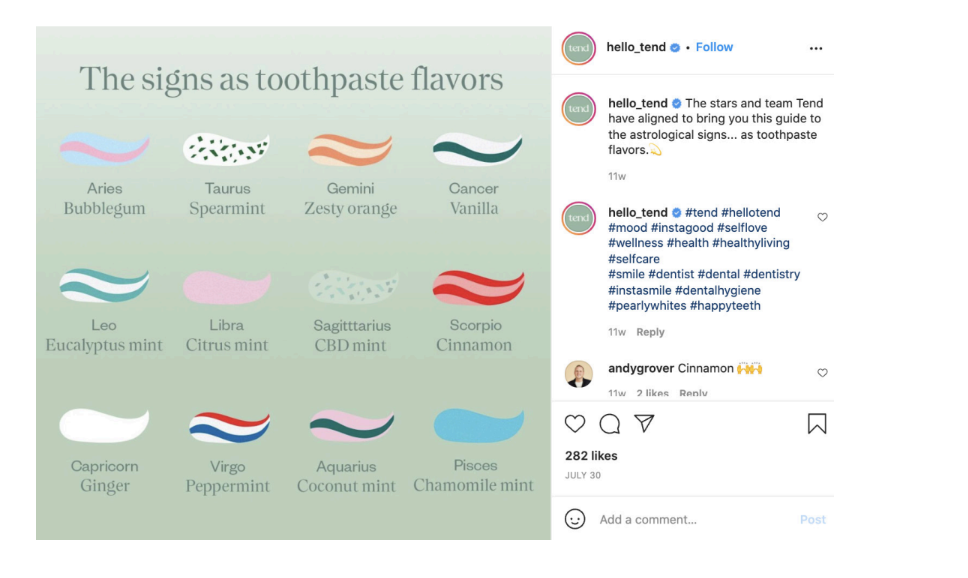This screenshot has width=968, height=578.
Task: Like the hashtag comment by hello_tend
Action: coord(822,217)
